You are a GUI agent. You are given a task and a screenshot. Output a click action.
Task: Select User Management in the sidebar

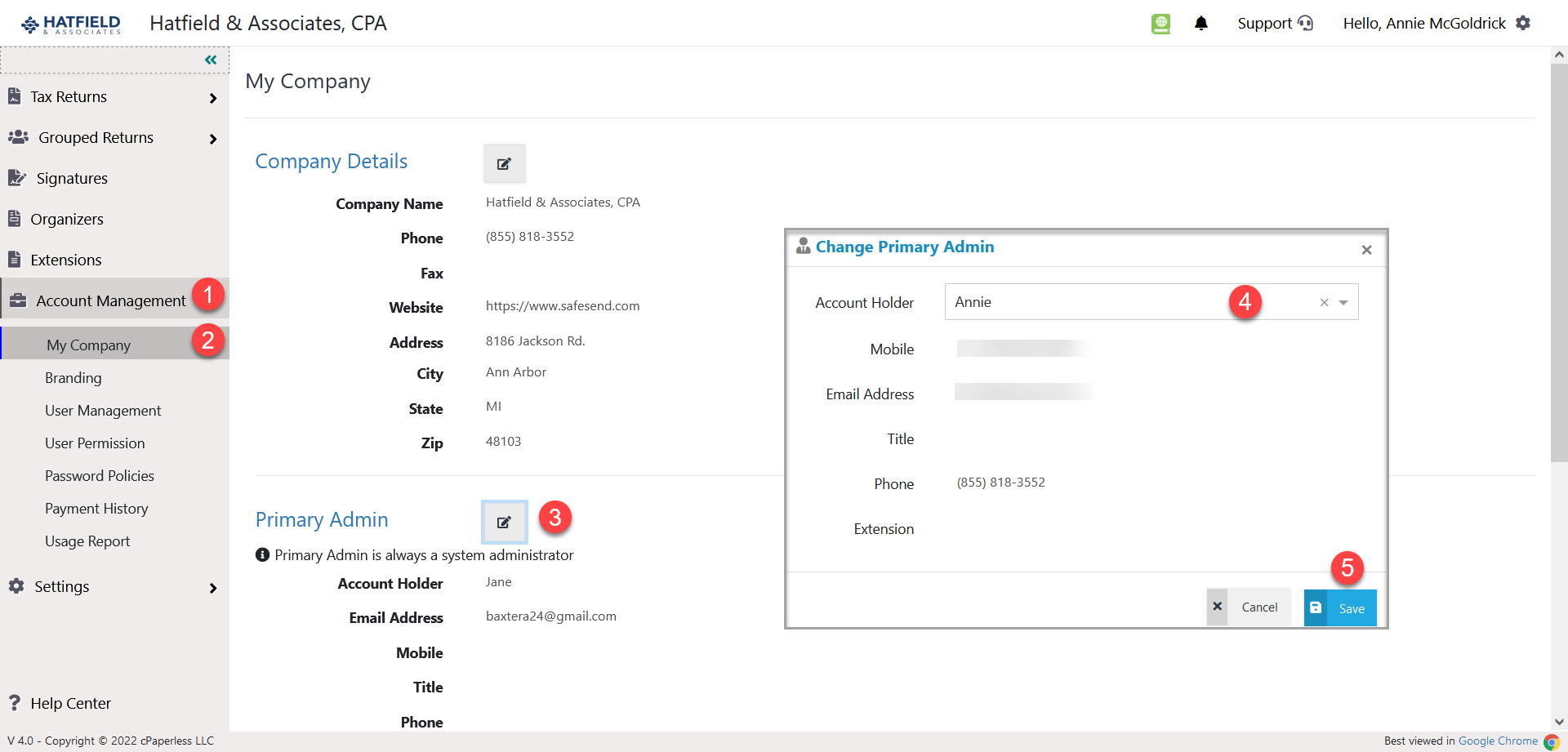click(103, 410)
